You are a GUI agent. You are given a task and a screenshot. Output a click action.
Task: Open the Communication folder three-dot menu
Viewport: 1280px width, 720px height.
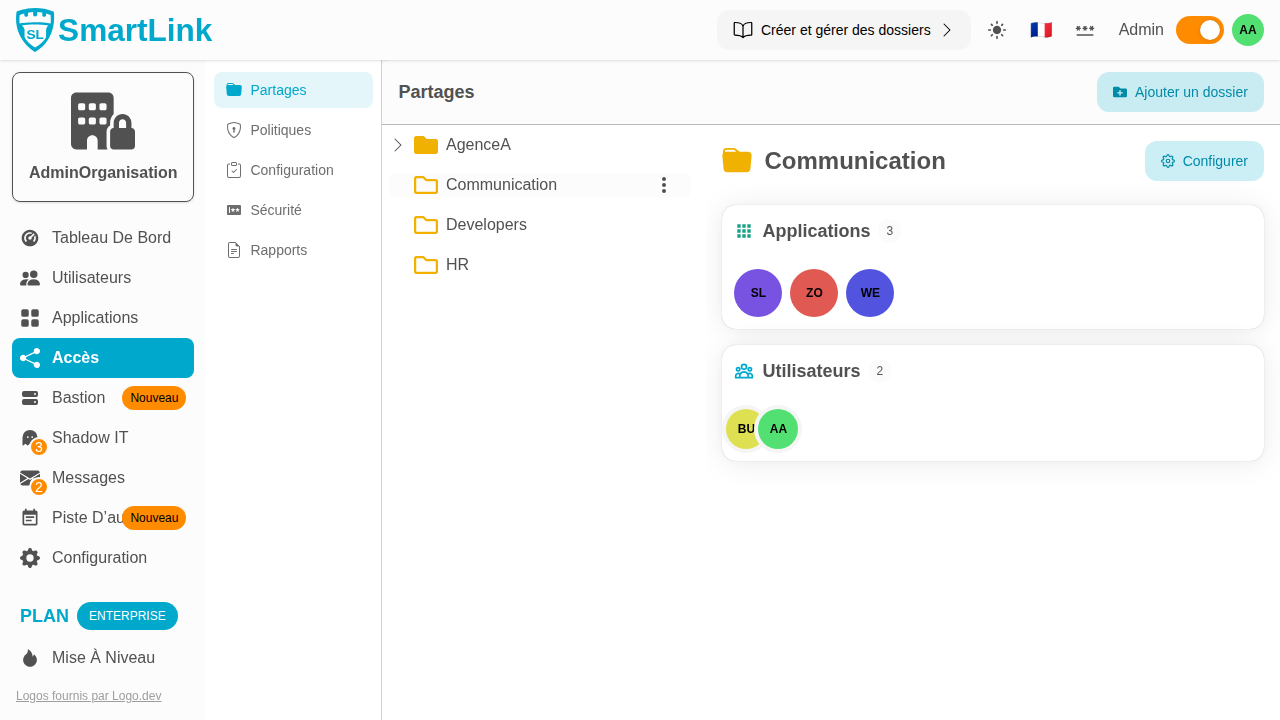(x=663, y=185)
